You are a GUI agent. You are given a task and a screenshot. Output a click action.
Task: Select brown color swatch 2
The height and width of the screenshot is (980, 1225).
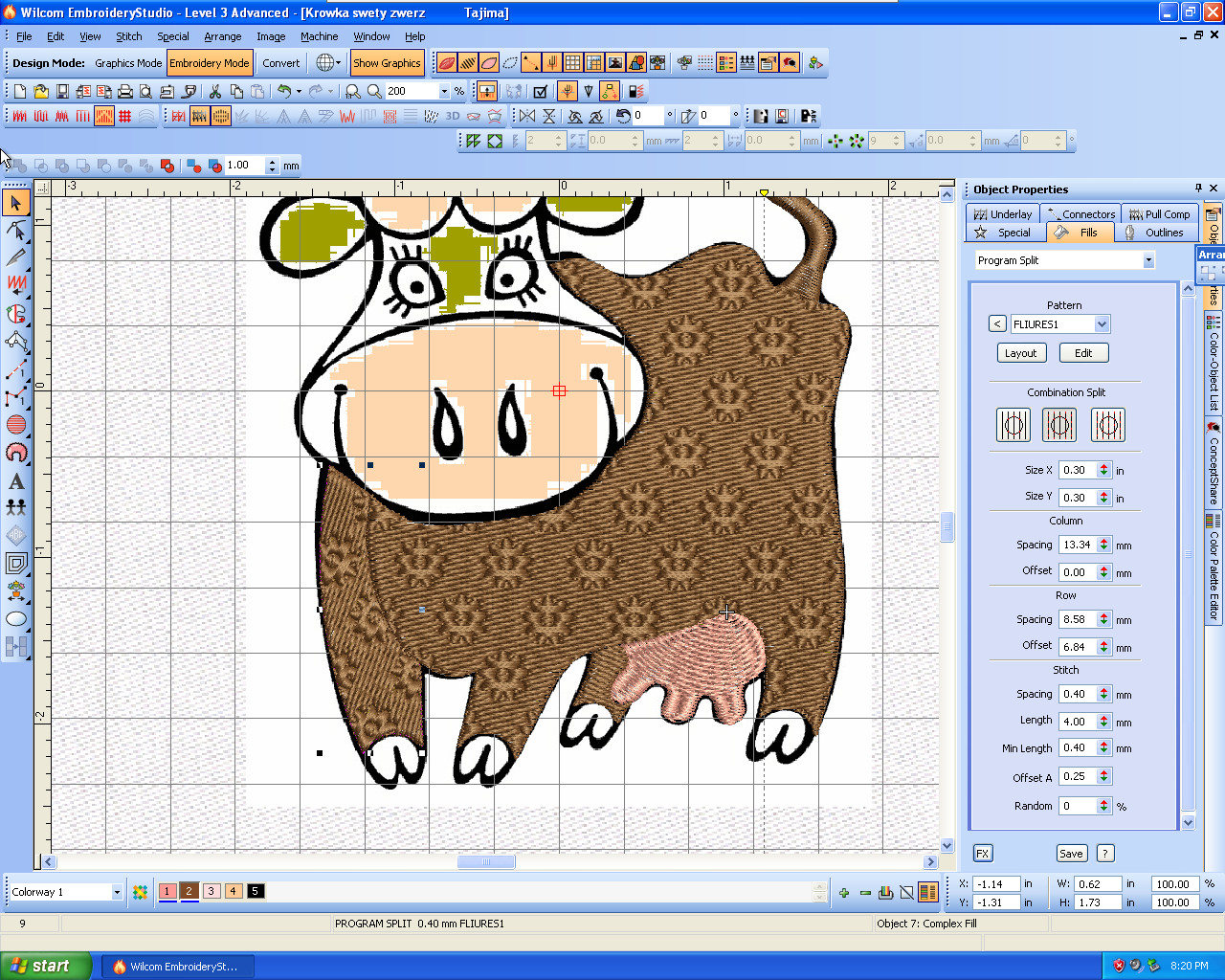point(189,892)
